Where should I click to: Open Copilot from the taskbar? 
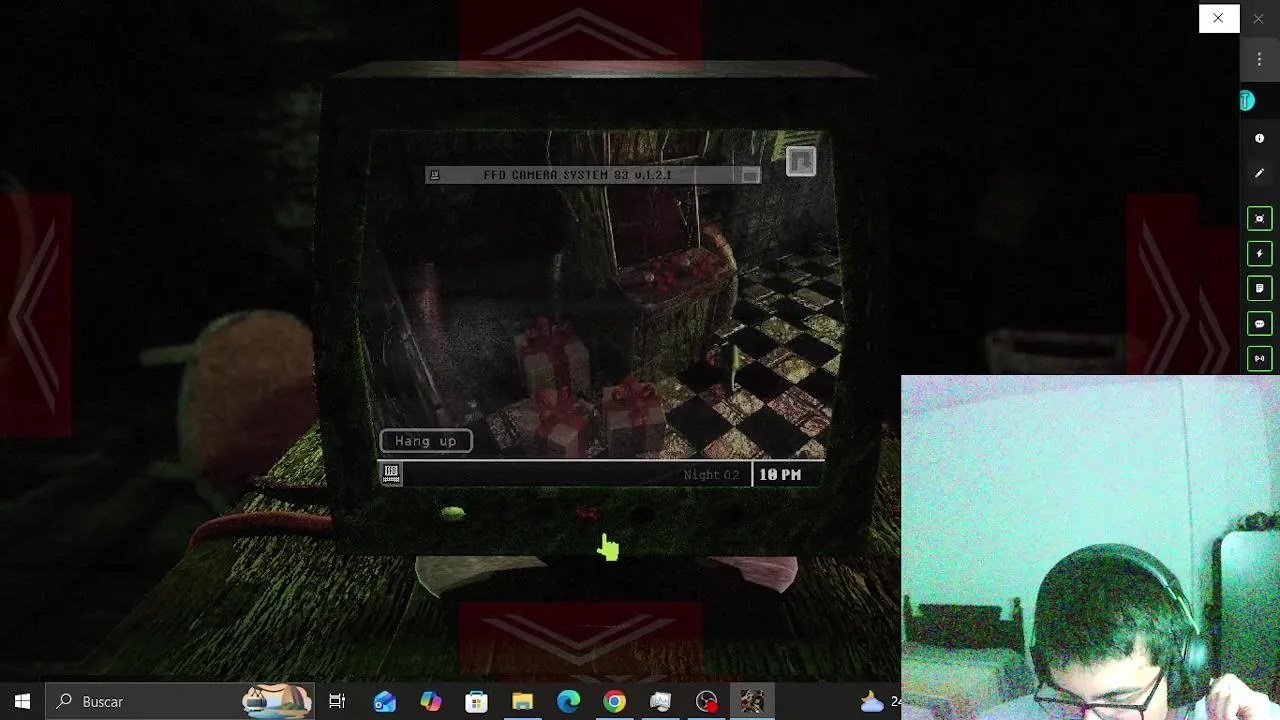point(430,702)
